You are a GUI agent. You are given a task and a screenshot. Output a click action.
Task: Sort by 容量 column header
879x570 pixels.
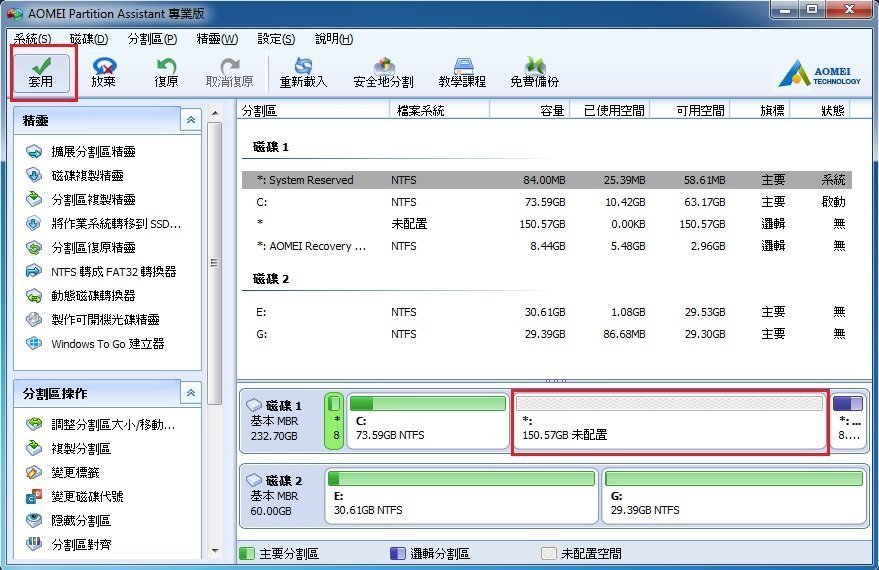[x=530, y=110]
